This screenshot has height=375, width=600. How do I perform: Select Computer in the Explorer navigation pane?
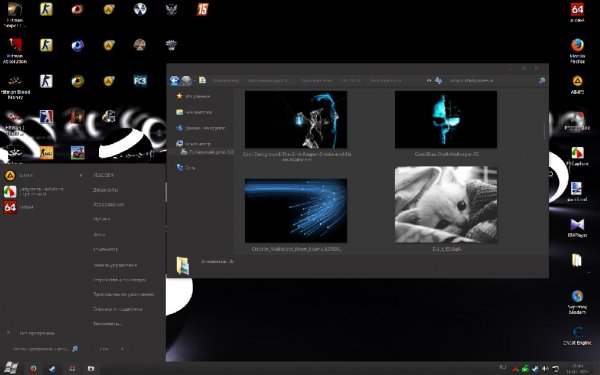click(194, 143)
